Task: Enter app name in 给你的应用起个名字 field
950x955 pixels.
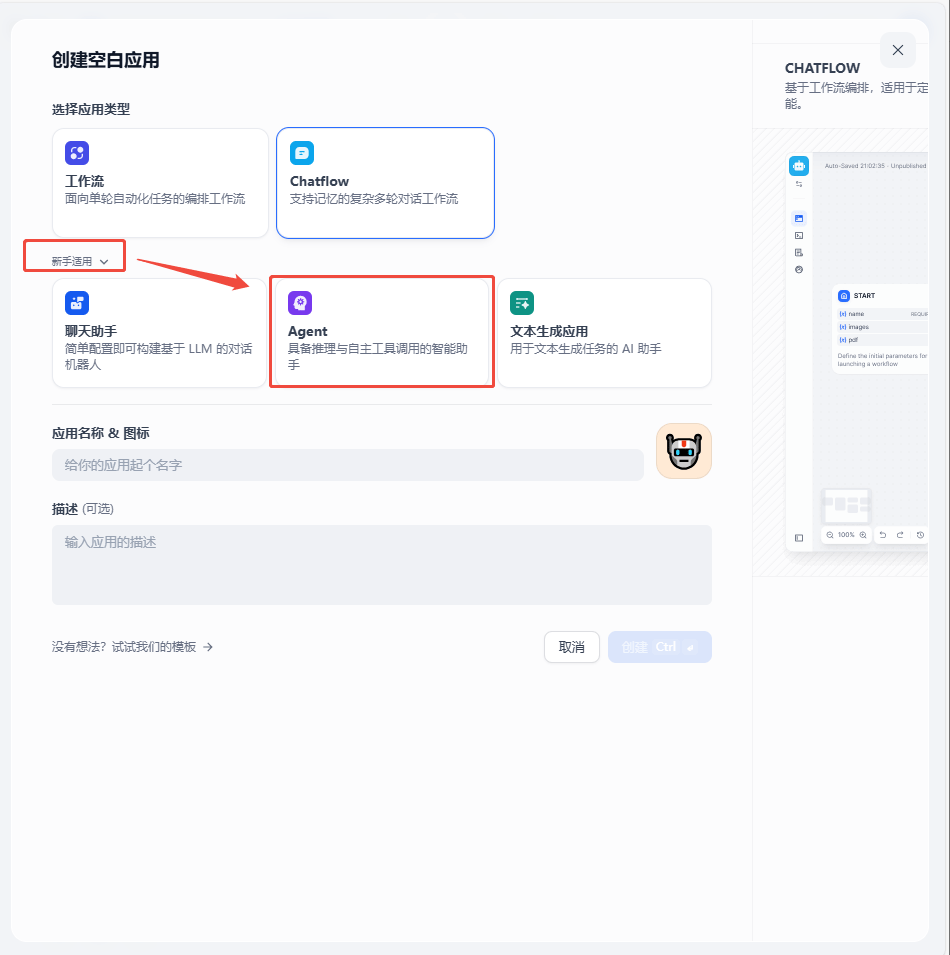Action: pos(348,465)
